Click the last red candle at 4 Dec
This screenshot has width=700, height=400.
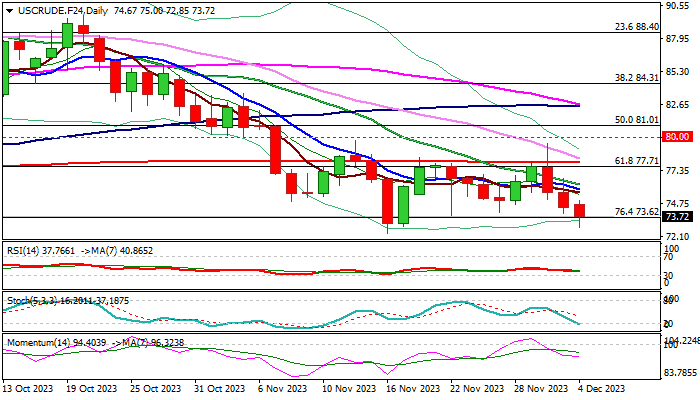(x=582, y=211)
